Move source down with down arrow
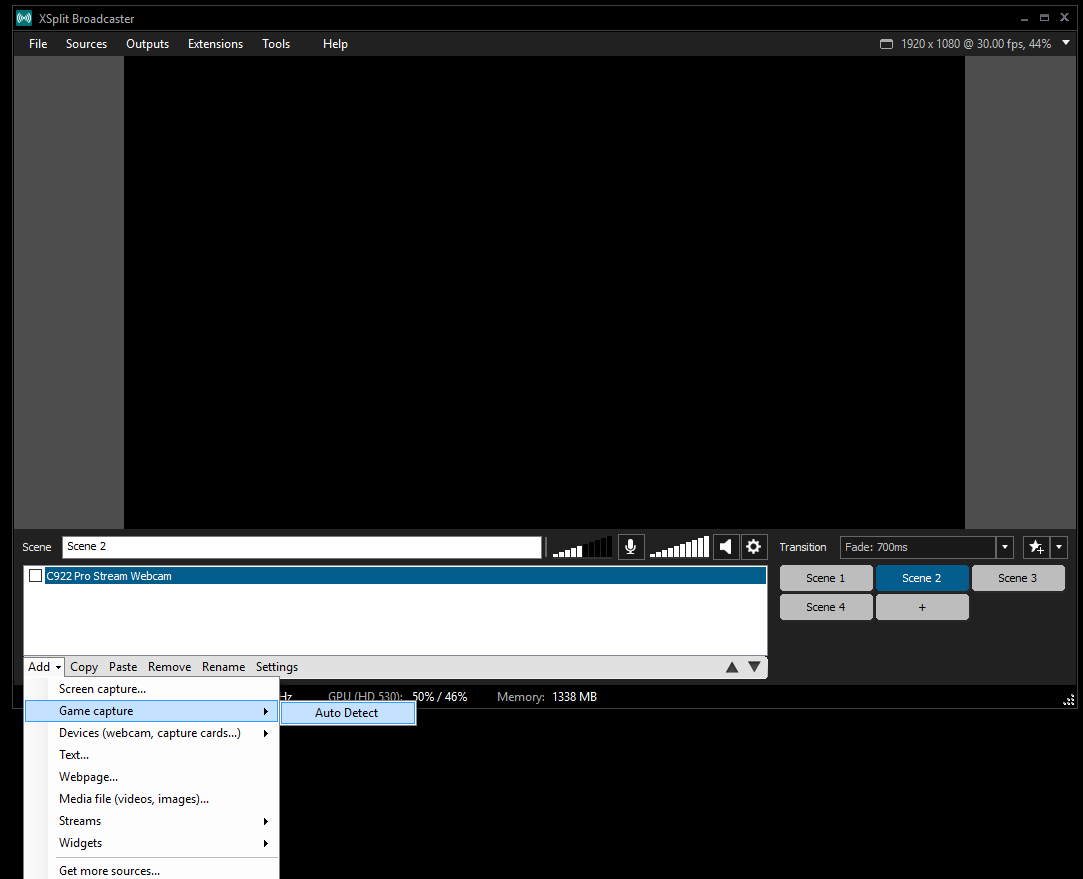1083x879 pixels. (754, 667)
